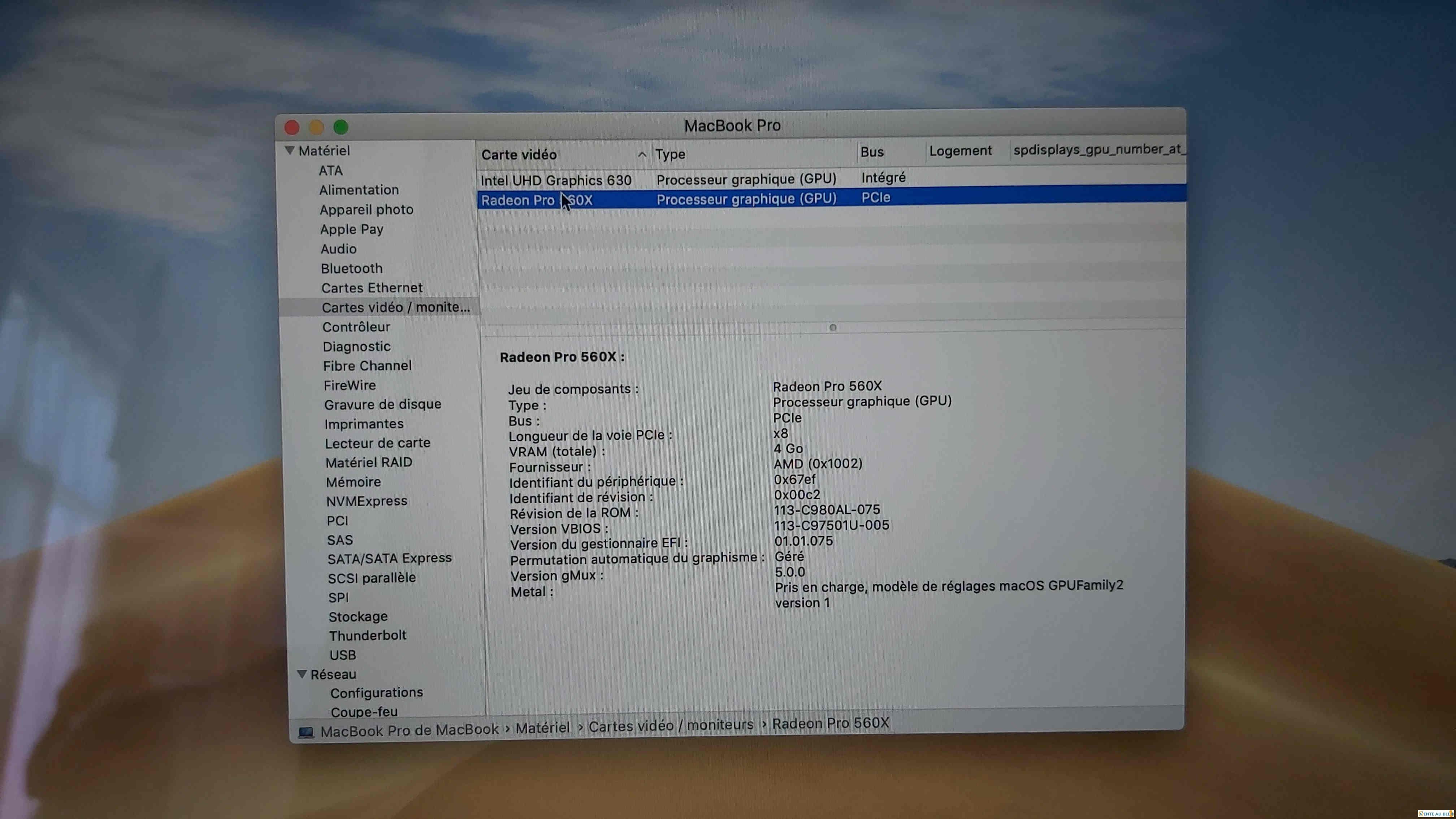The width and height of the screenshot is (1456, 819).
Task: Click Radeon Pro 560X in path bar
Action: tap(830, 723)
